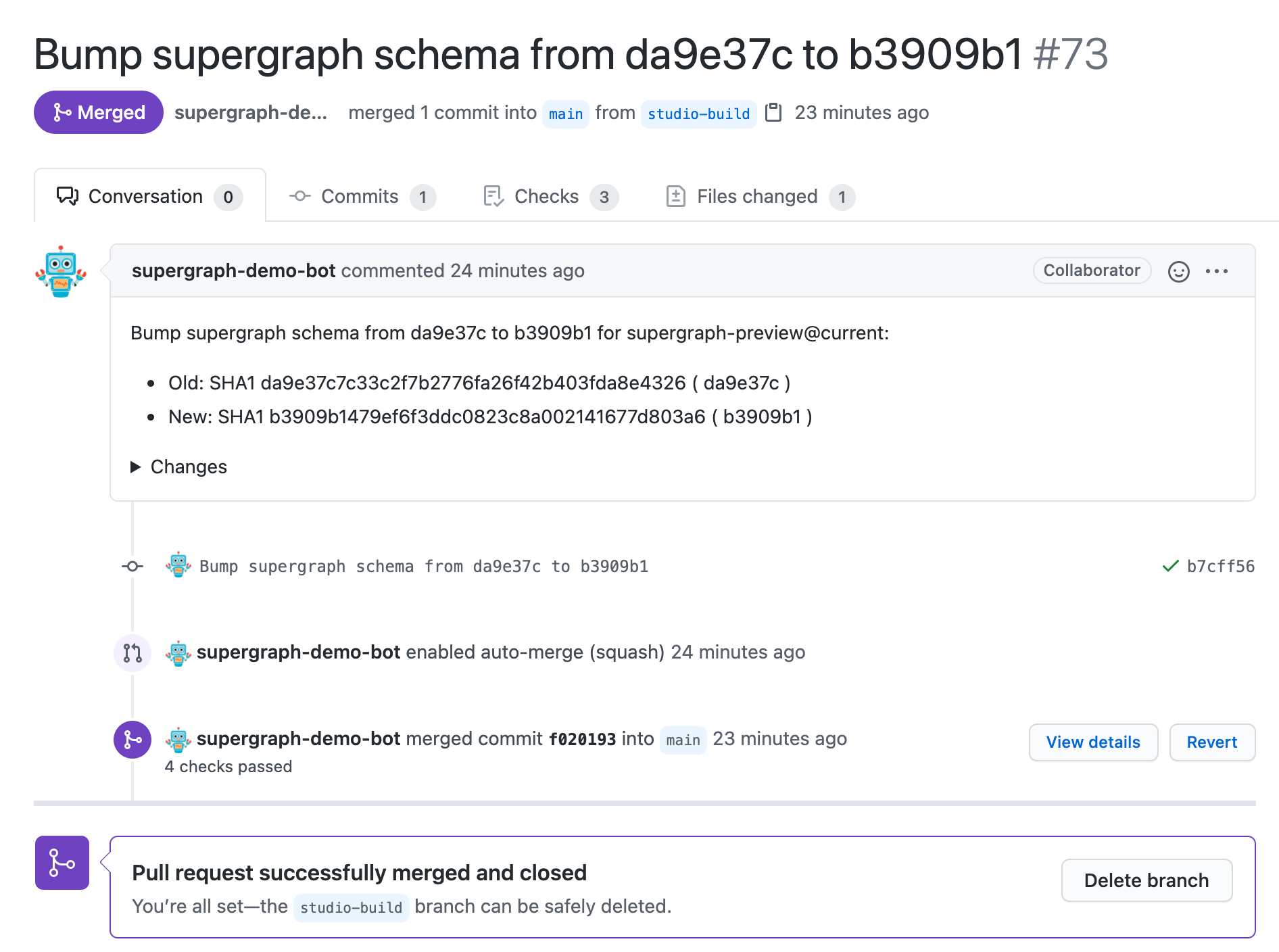The width and height of the screenshot is (1279, 952).
Task: Click the supergraph-demo-bot large robot avatar
Action: click(x=61, y=271)
